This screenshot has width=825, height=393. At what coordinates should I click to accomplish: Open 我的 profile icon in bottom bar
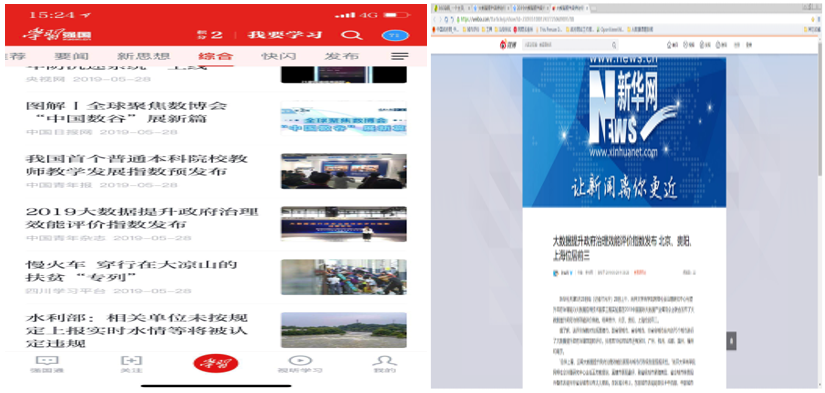tap(385, 360)
